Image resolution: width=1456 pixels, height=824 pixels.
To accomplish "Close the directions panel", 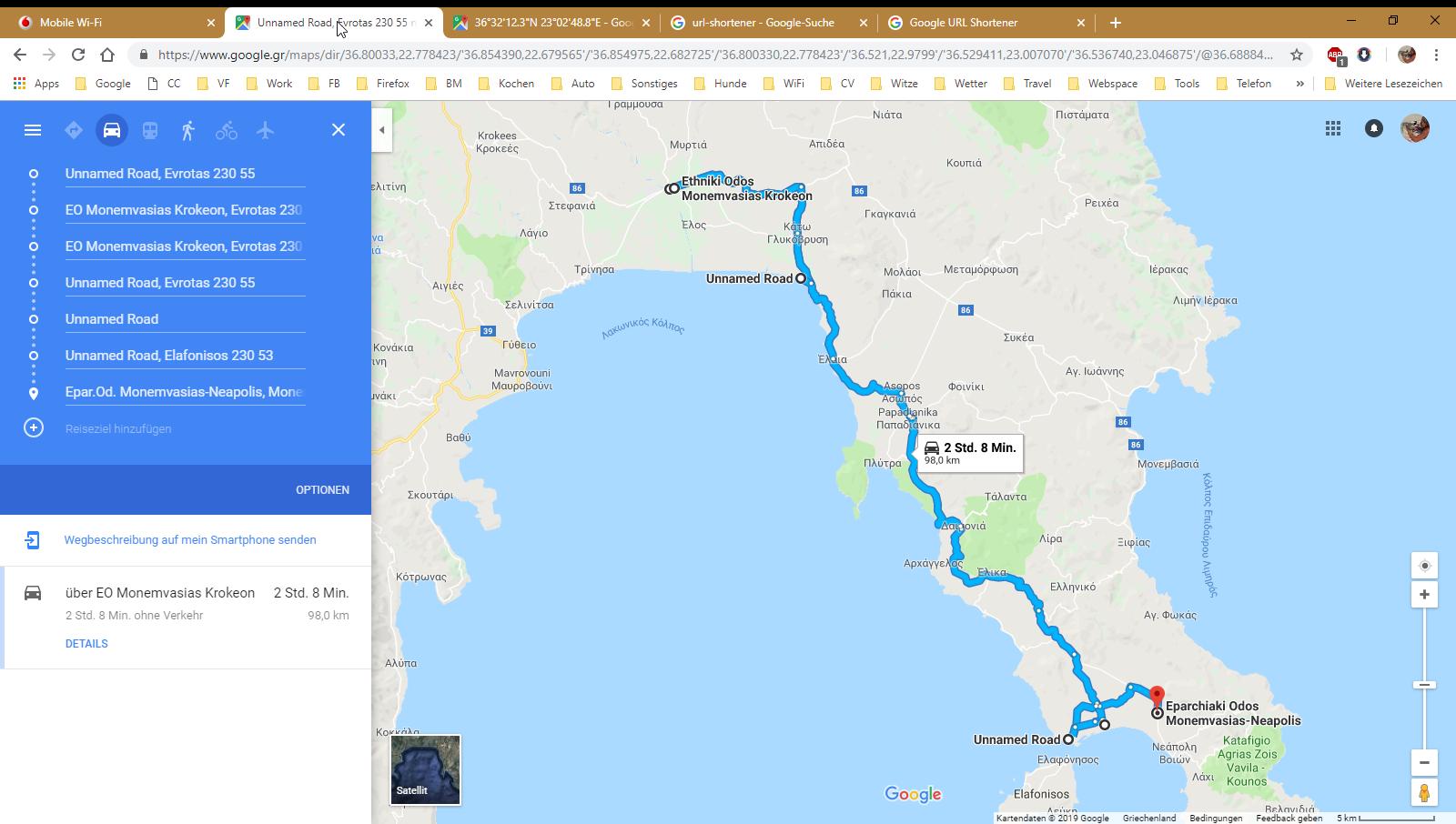I will pos(339,130).
